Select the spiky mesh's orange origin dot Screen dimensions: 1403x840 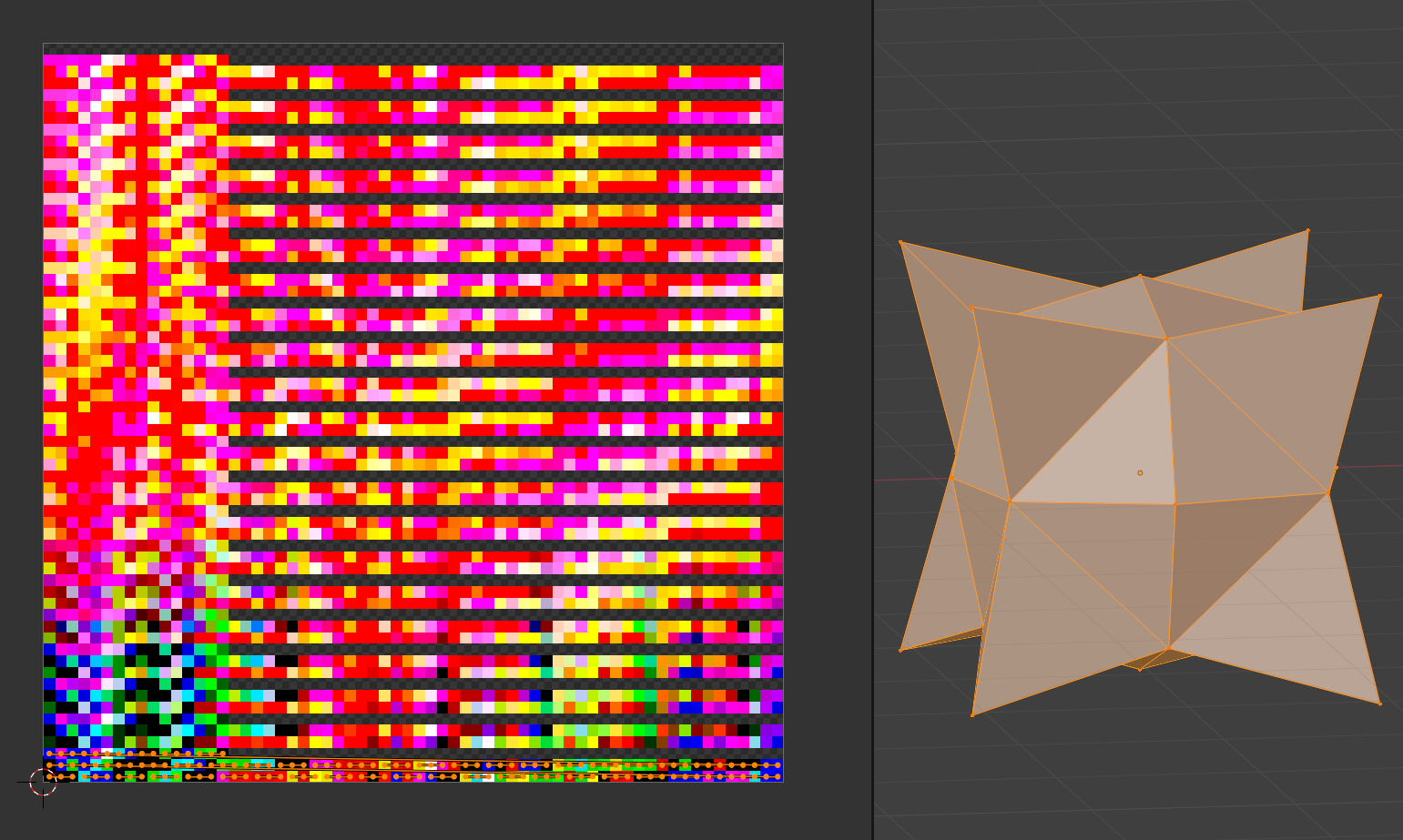coord(1140,472)
